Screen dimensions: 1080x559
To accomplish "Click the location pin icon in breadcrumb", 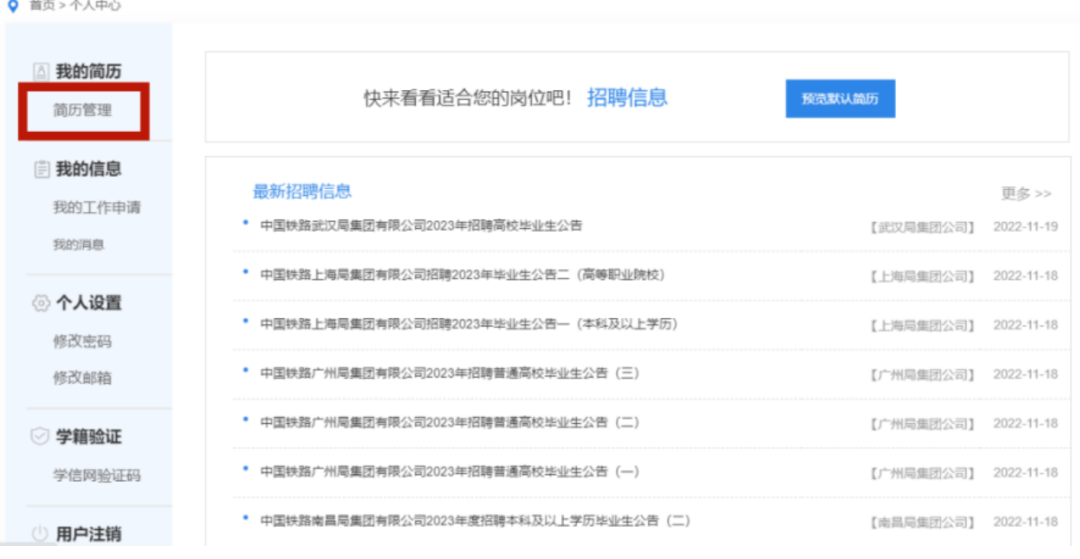I will 12,6.
